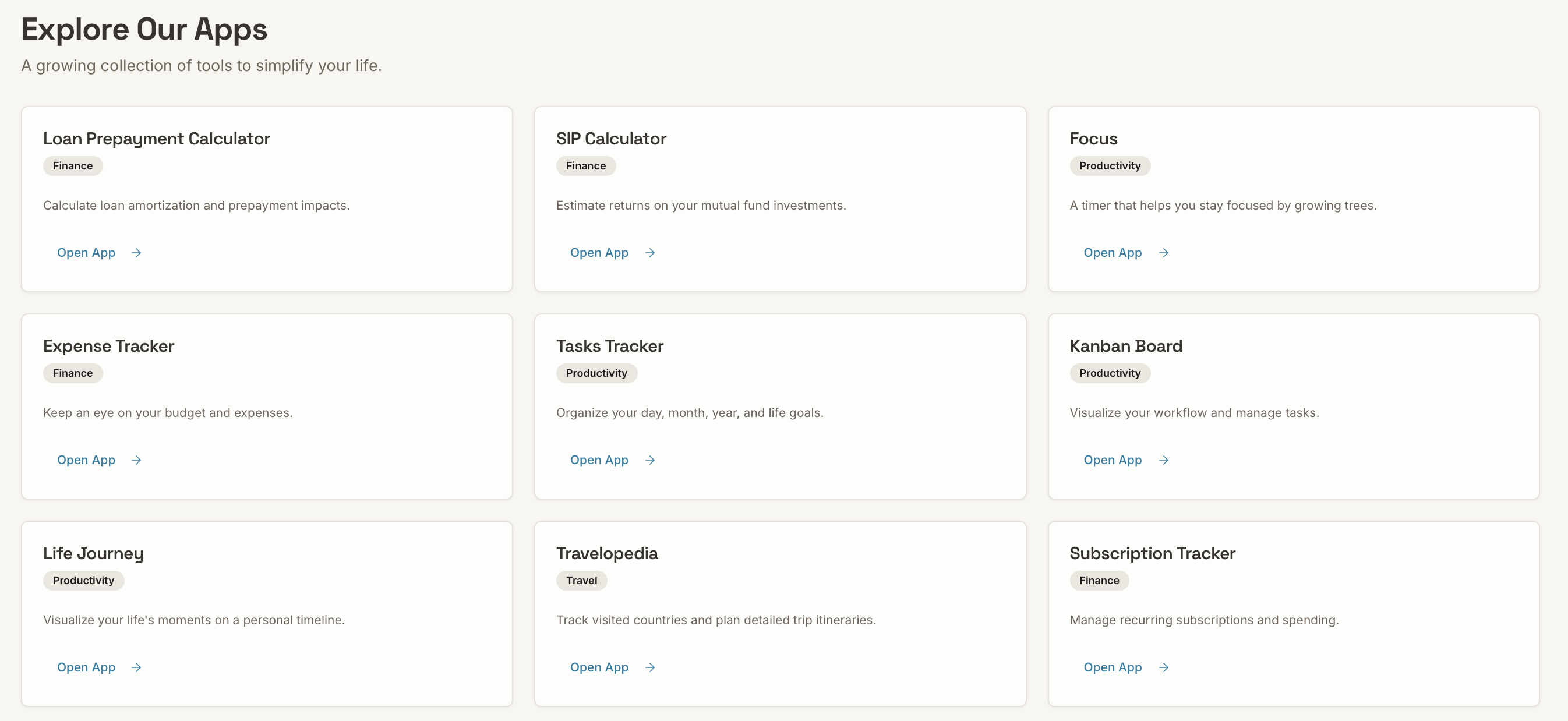Click the arrow icon in SIP Calculator card
Image resolution: width=1568 pixels, height=721 pixels.
[x=650, y=253]
